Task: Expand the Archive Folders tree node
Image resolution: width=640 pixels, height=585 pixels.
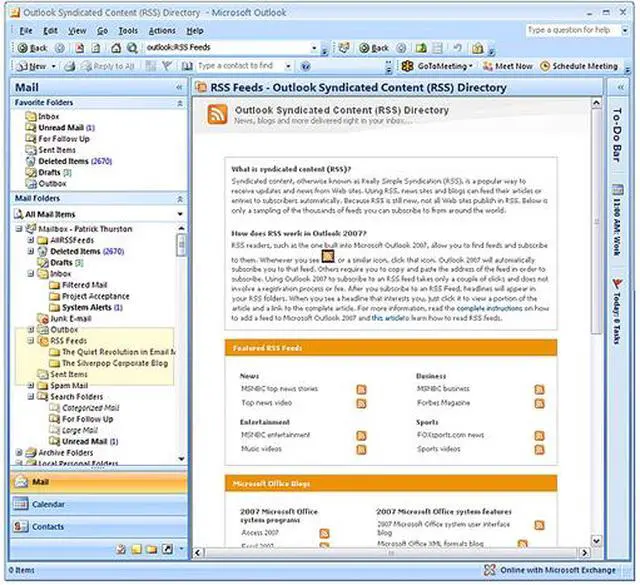Action: point(19,452)
